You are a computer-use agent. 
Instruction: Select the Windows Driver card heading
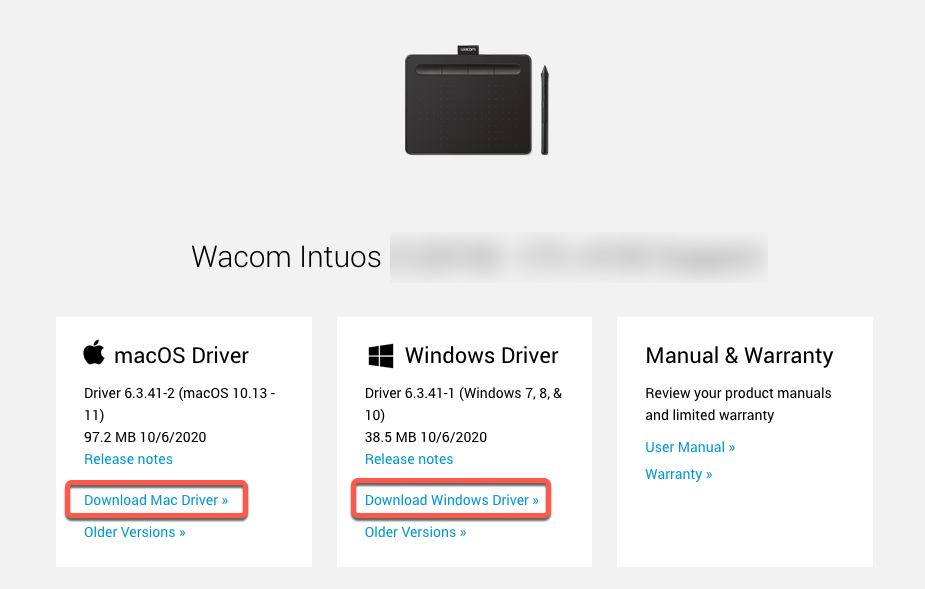[x=481, y=355]
